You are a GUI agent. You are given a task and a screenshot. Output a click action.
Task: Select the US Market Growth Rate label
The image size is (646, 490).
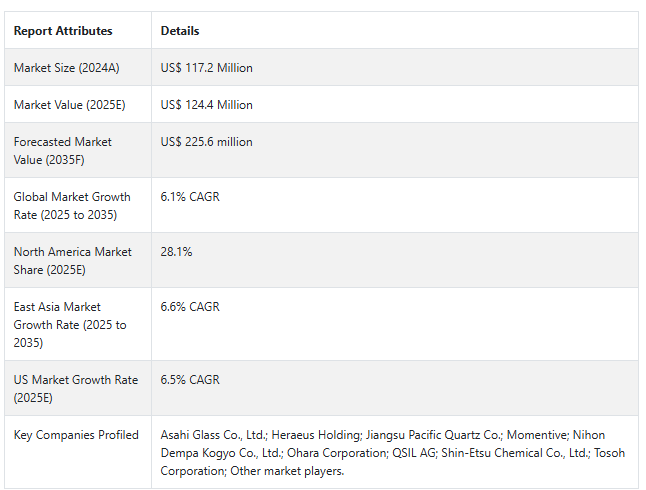(x=75, y=388)
